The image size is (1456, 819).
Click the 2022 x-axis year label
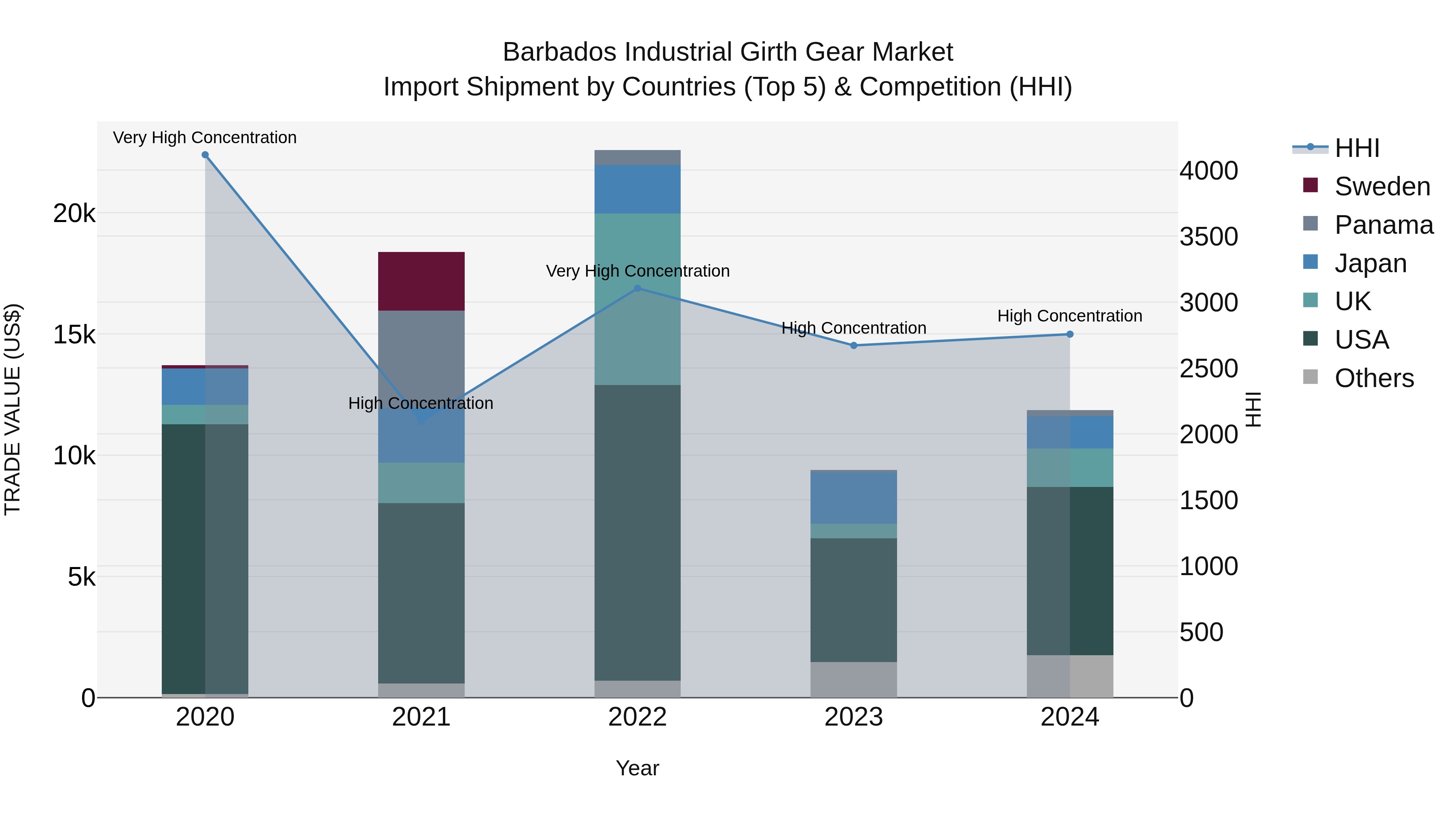coord(637,717)
